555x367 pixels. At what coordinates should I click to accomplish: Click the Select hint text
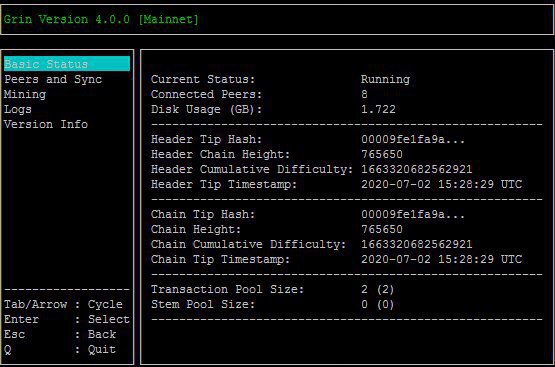[109, 319]
